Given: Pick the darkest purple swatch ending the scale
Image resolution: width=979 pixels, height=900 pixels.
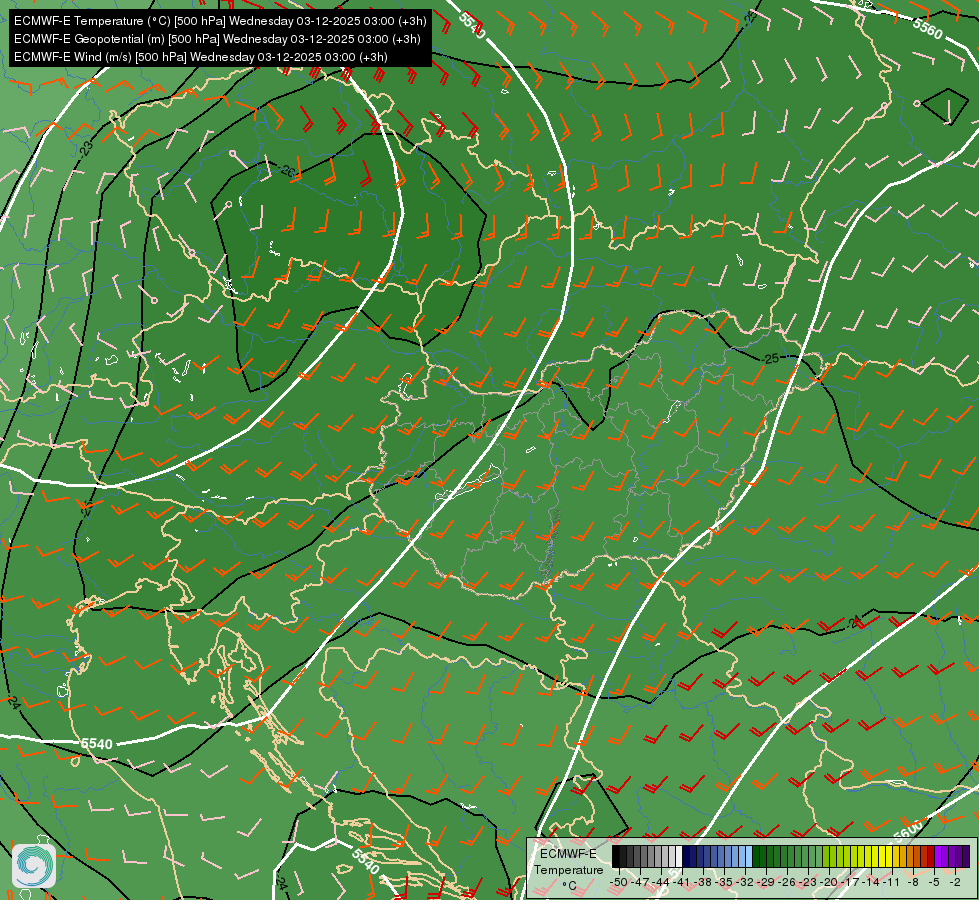Looking at the screenshot, I should [966, 856].
